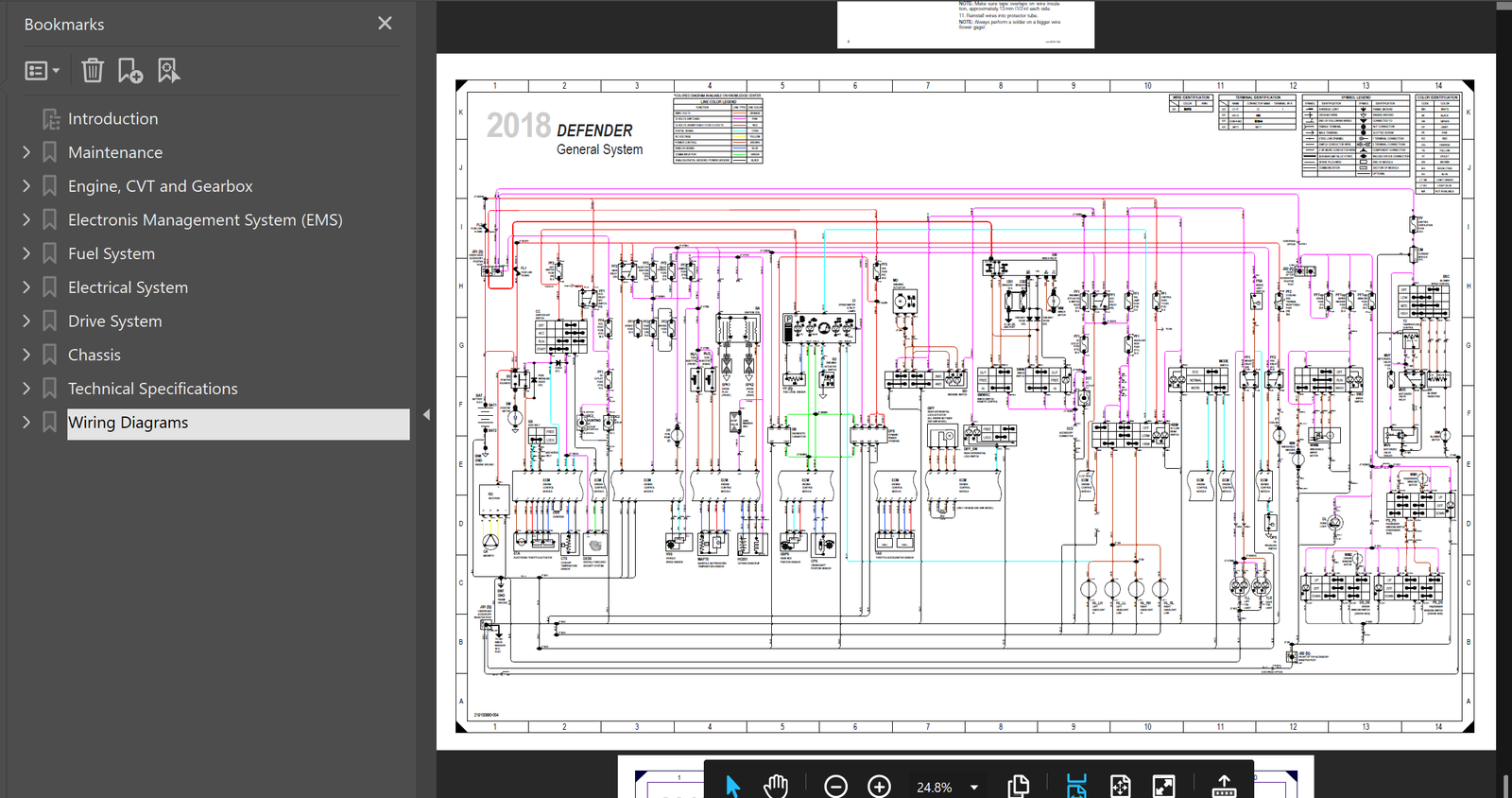Open the Technical Specifications bookmark
Image resolution: width=1512 pixels, height=798 pixels.
click(153, 389)
